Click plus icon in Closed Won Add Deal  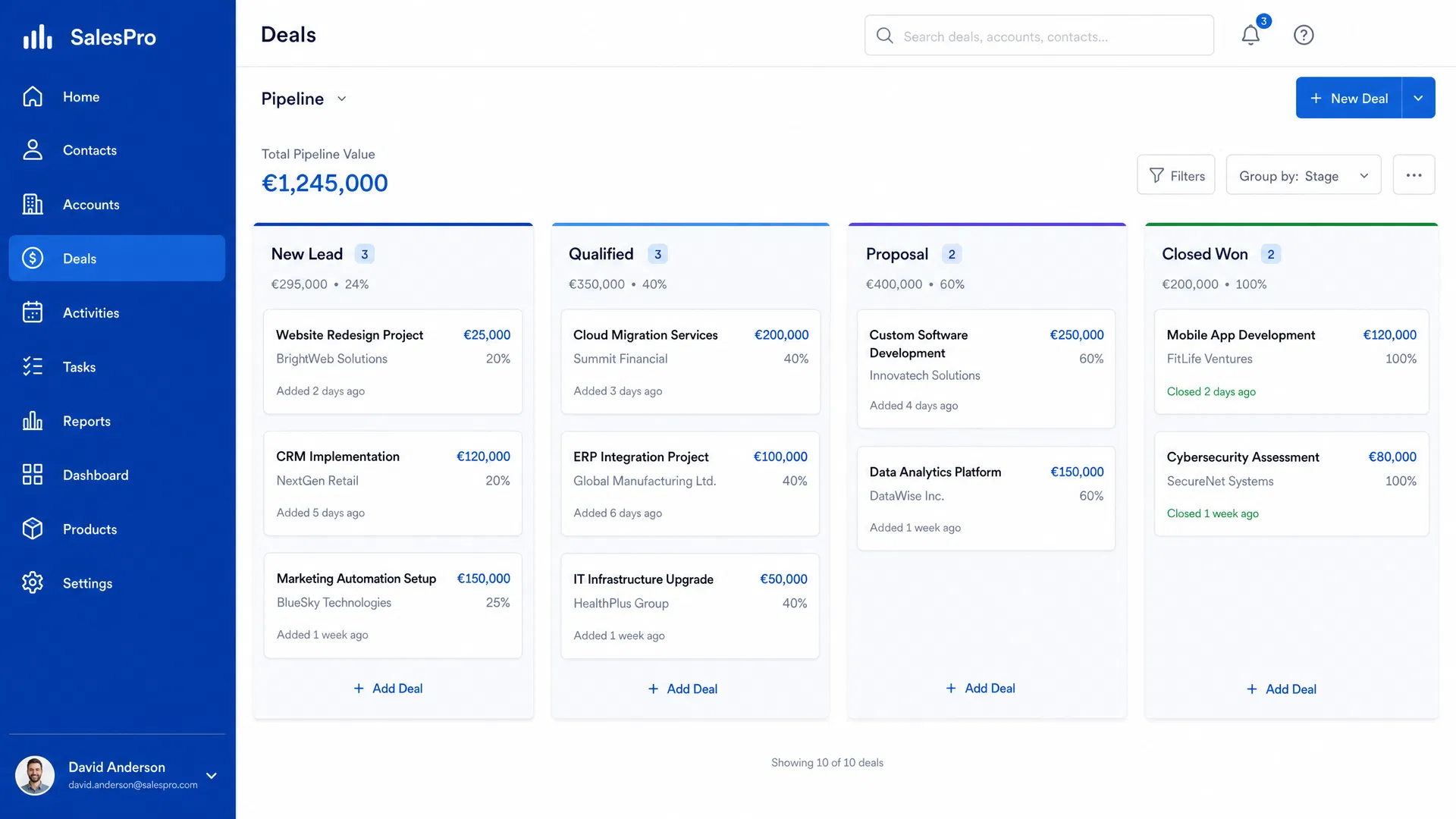click(x=1251, y=689)
